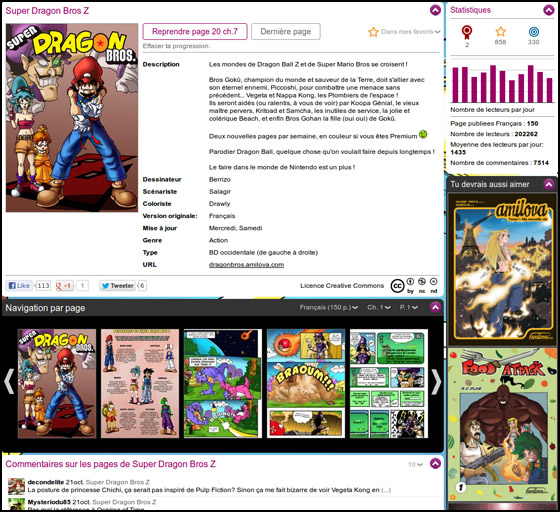560x512 pixels.
Task: Click the large Super Dragon Bros cover image
Action: click(x=72, y=118)
